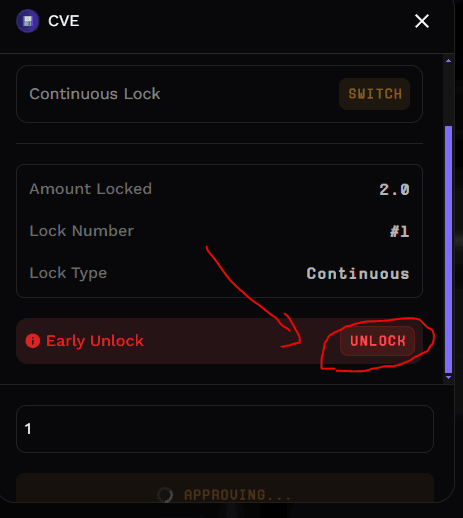The height and width of the screenshot is (518, 463).
Task: Click the Lock Number label
Action: 81,231
